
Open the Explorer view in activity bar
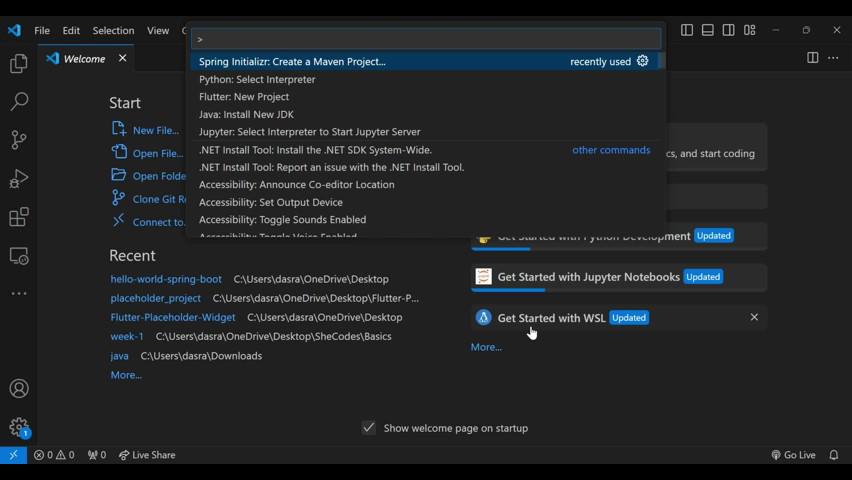pyautogui.click(x=19, y=64)
